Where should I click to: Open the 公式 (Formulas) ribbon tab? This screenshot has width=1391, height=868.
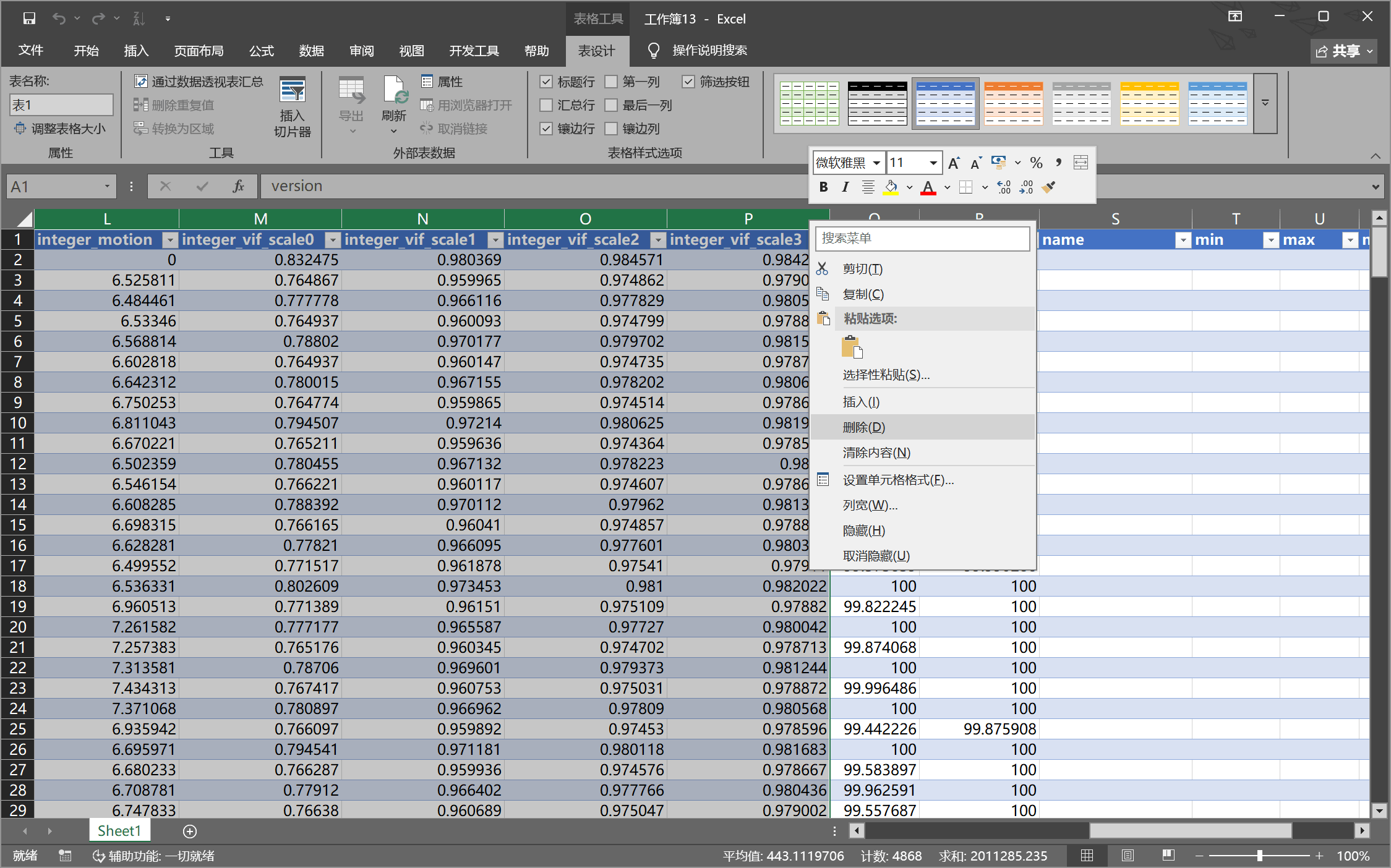(261, 51)
